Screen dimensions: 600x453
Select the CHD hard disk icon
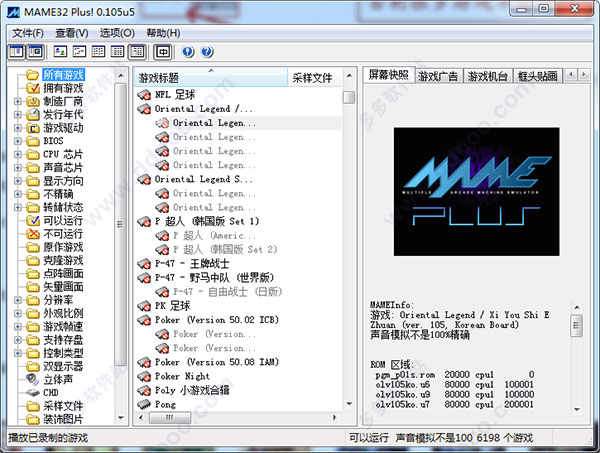(x=33, y=393)
